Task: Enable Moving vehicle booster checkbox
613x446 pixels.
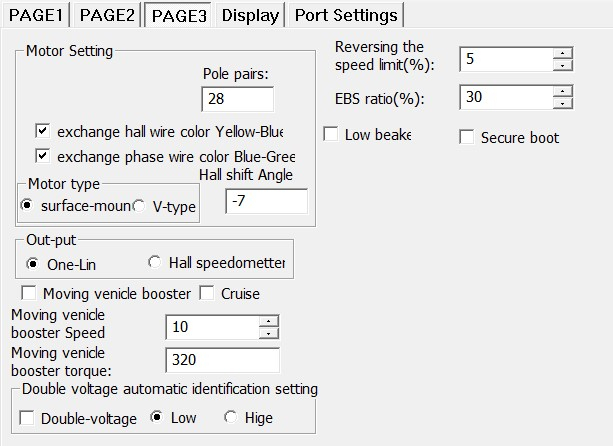Action: click(28, 294)
